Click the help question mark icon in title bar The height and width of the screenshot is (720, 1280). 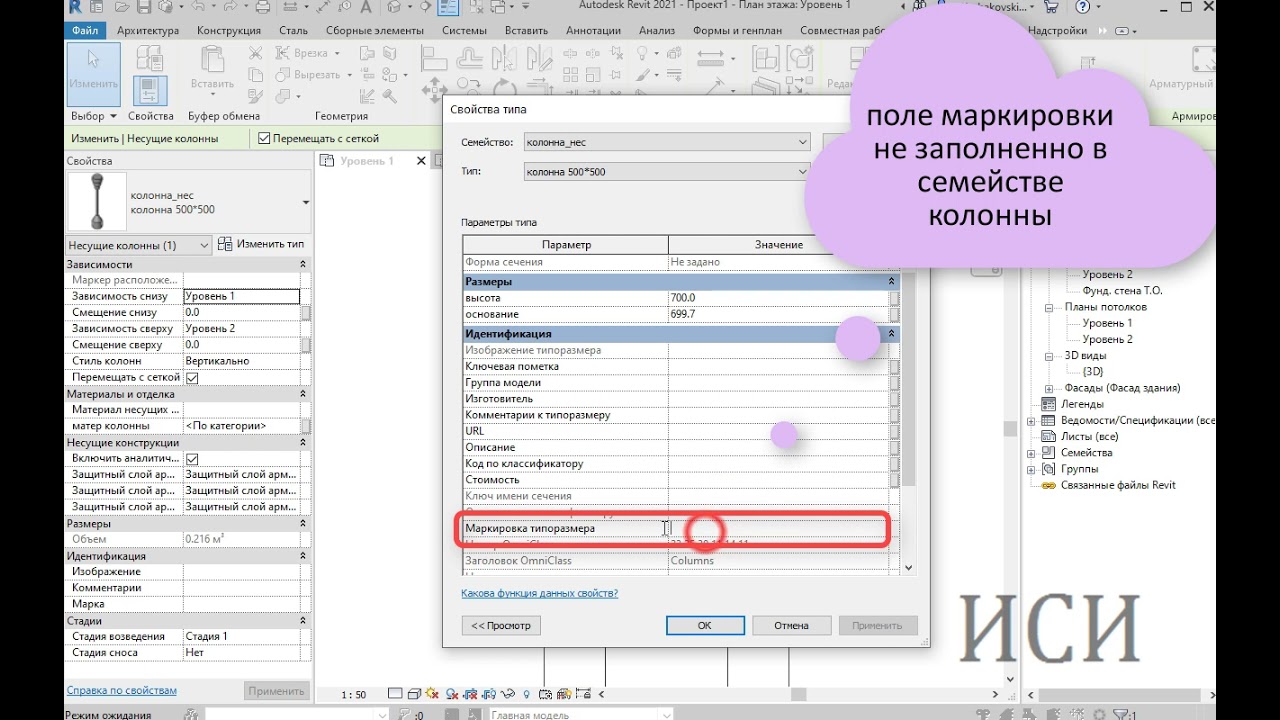[1083, 6]
